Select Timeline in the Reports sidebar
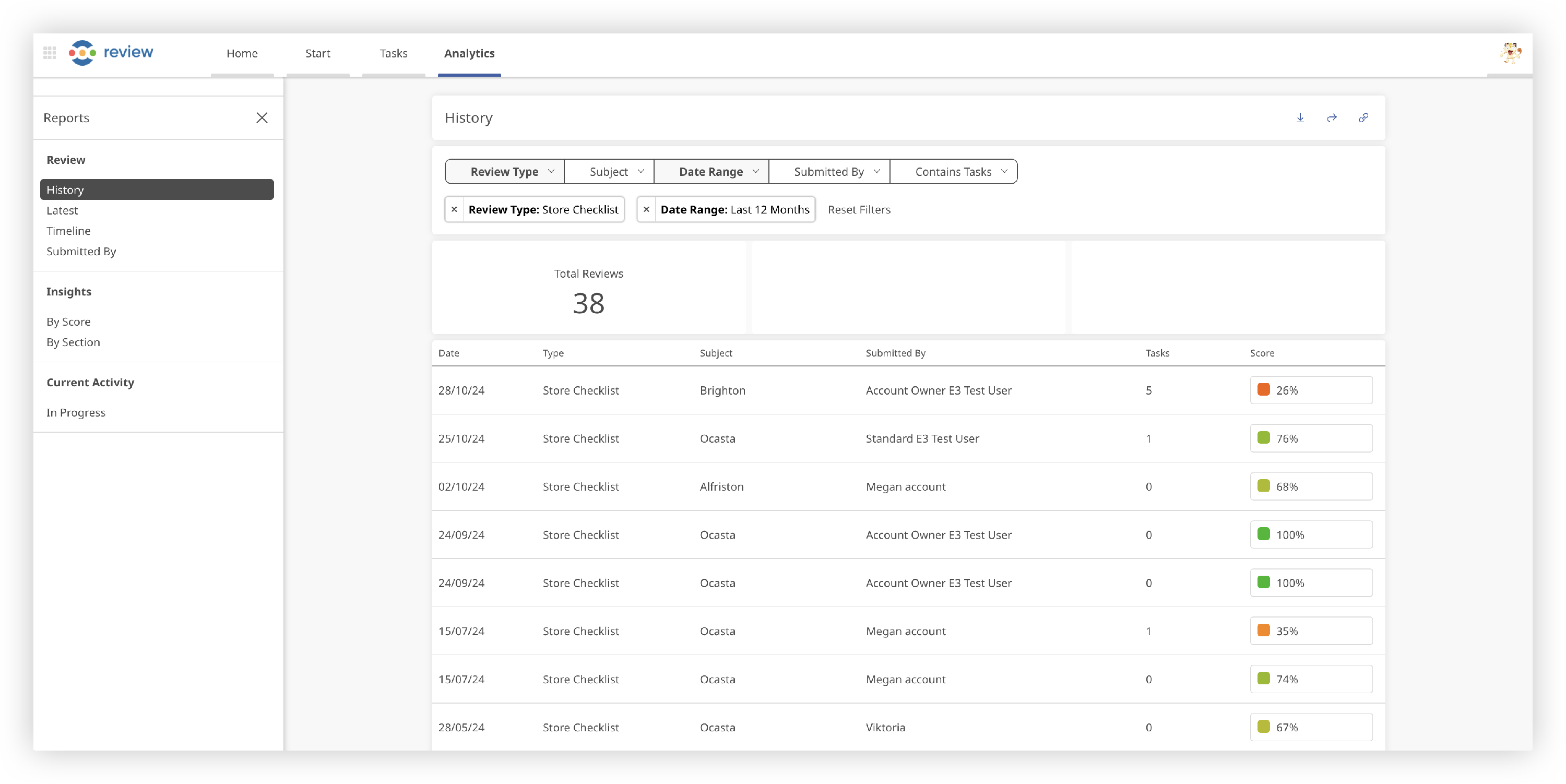This screenshot has height=784, width=1566. 68,231
